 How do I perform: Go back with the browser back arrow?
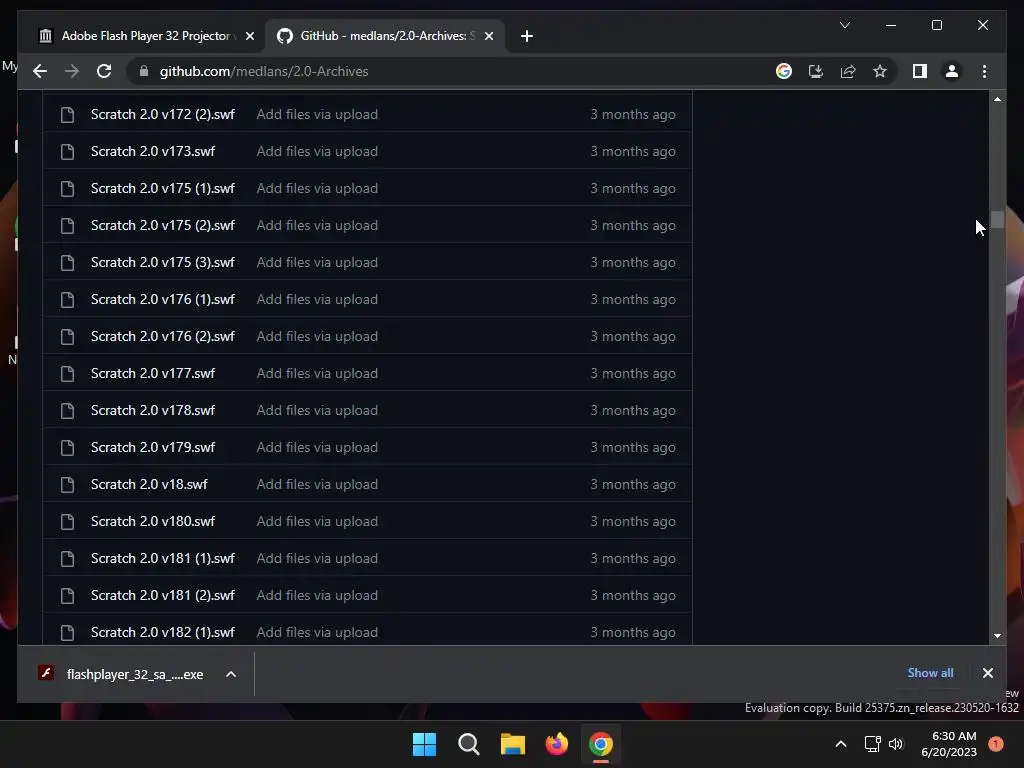(40, 71)
